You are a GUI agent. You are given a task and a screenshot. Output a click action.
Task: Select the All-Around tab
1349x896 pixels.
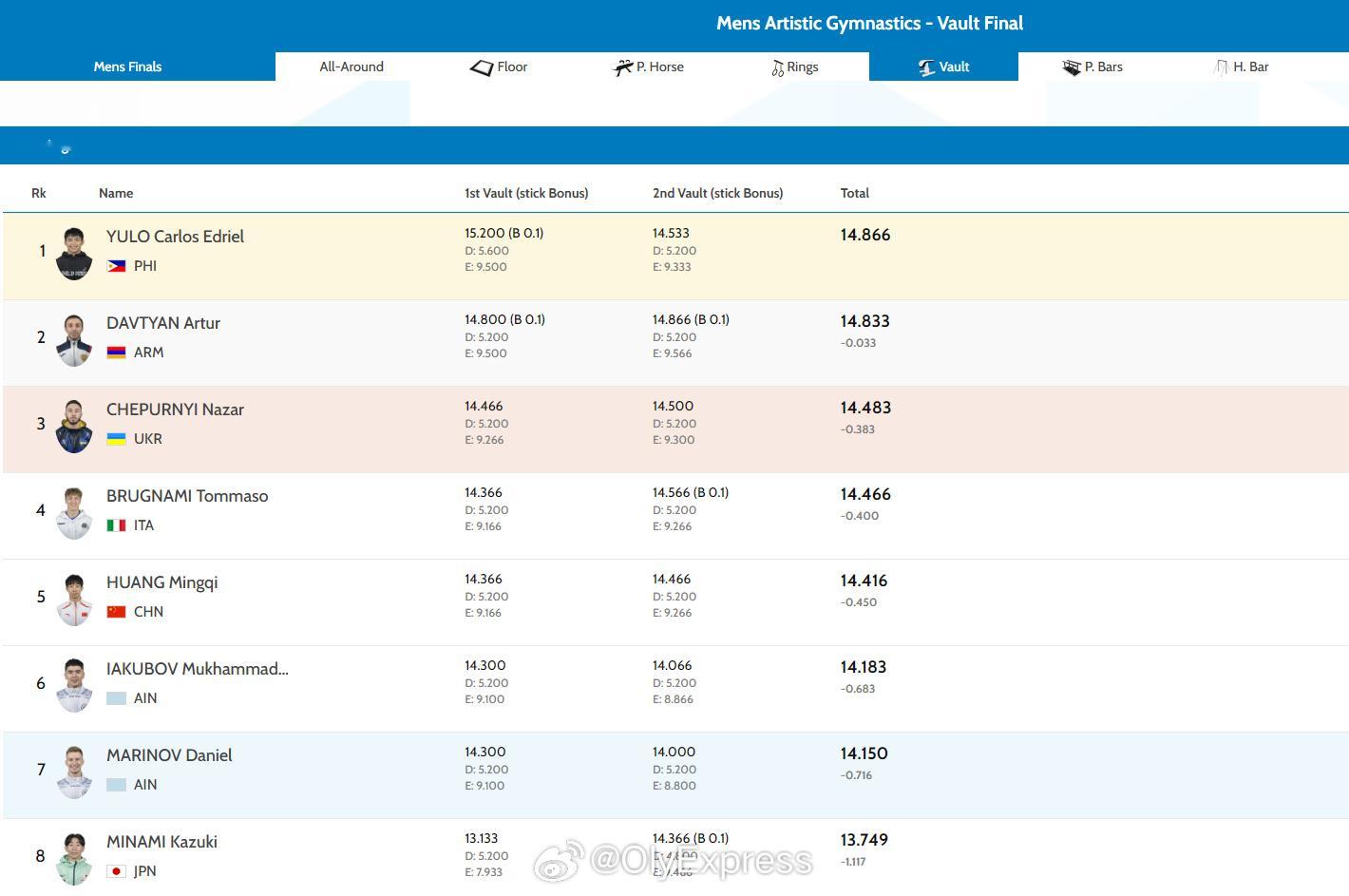351,67
